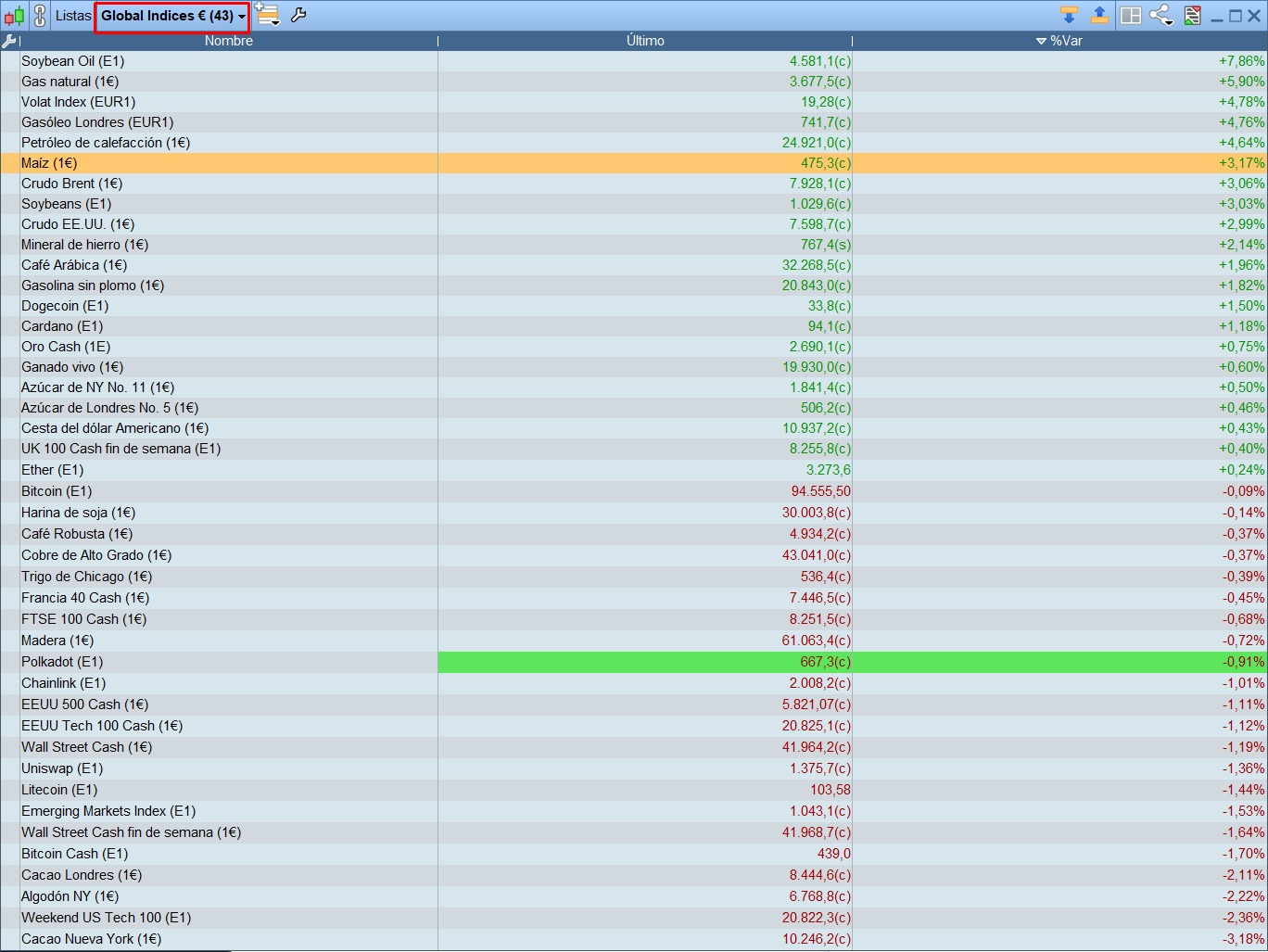1268x952 pixels.
Task: Choose Cacao Londres (1€)
Action: click(x=82, y=875)
